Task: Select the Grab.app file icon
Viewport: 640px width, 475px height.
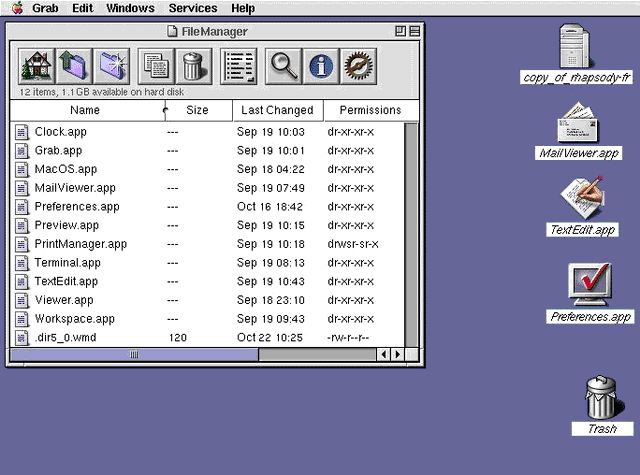Action: pos(22,151)
